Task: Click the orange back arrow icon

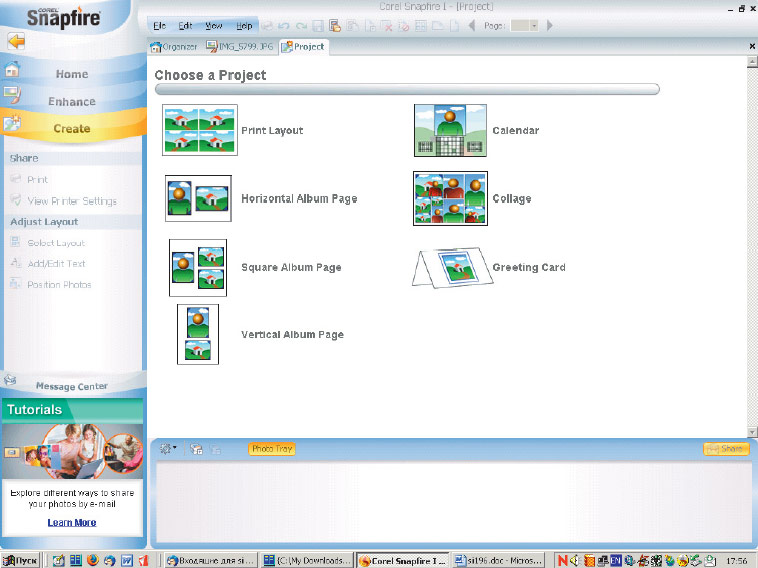Action: tap(16, 42)
